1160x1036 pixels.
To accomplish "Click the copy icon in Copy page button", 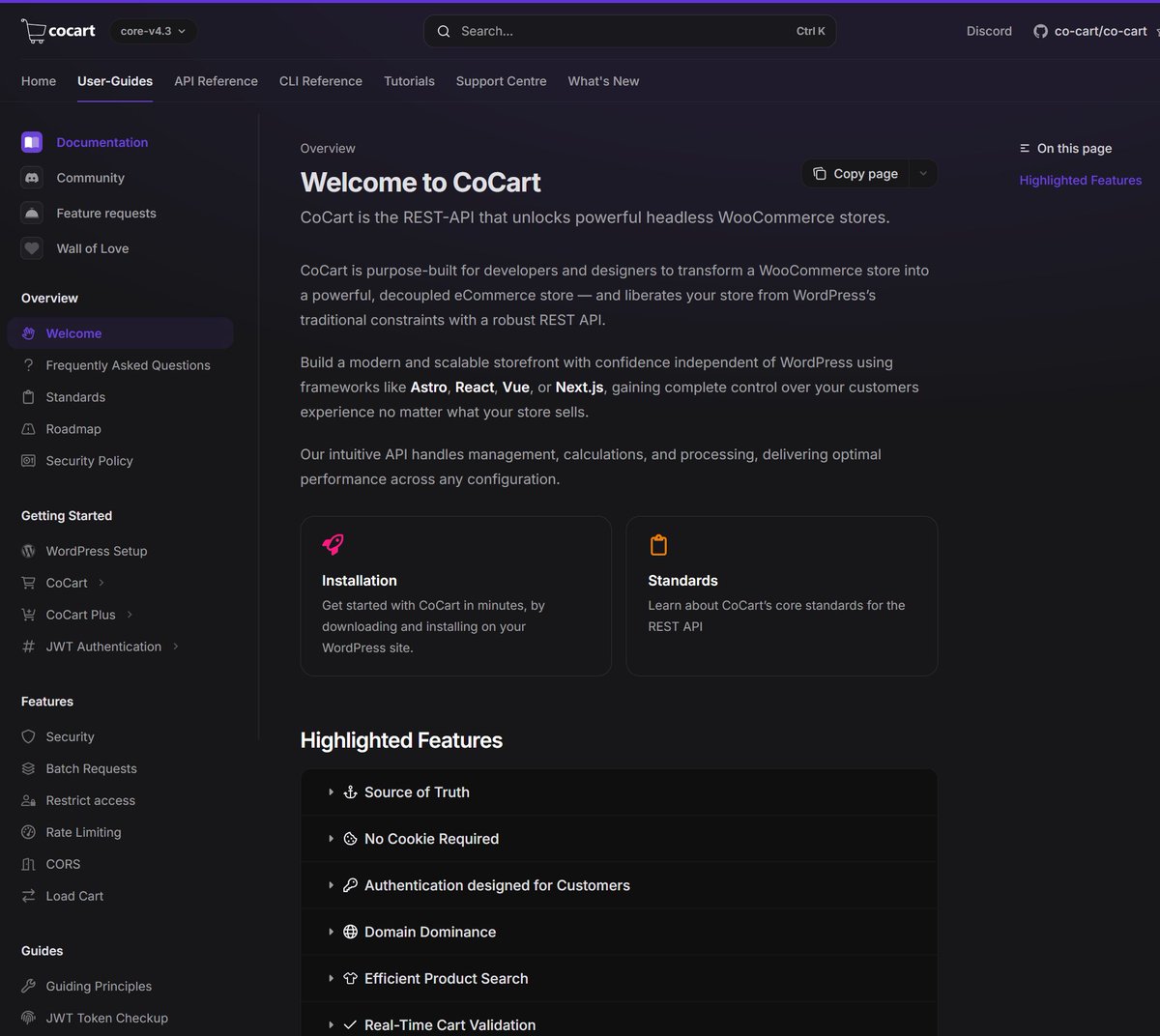I will click(820, 173).
